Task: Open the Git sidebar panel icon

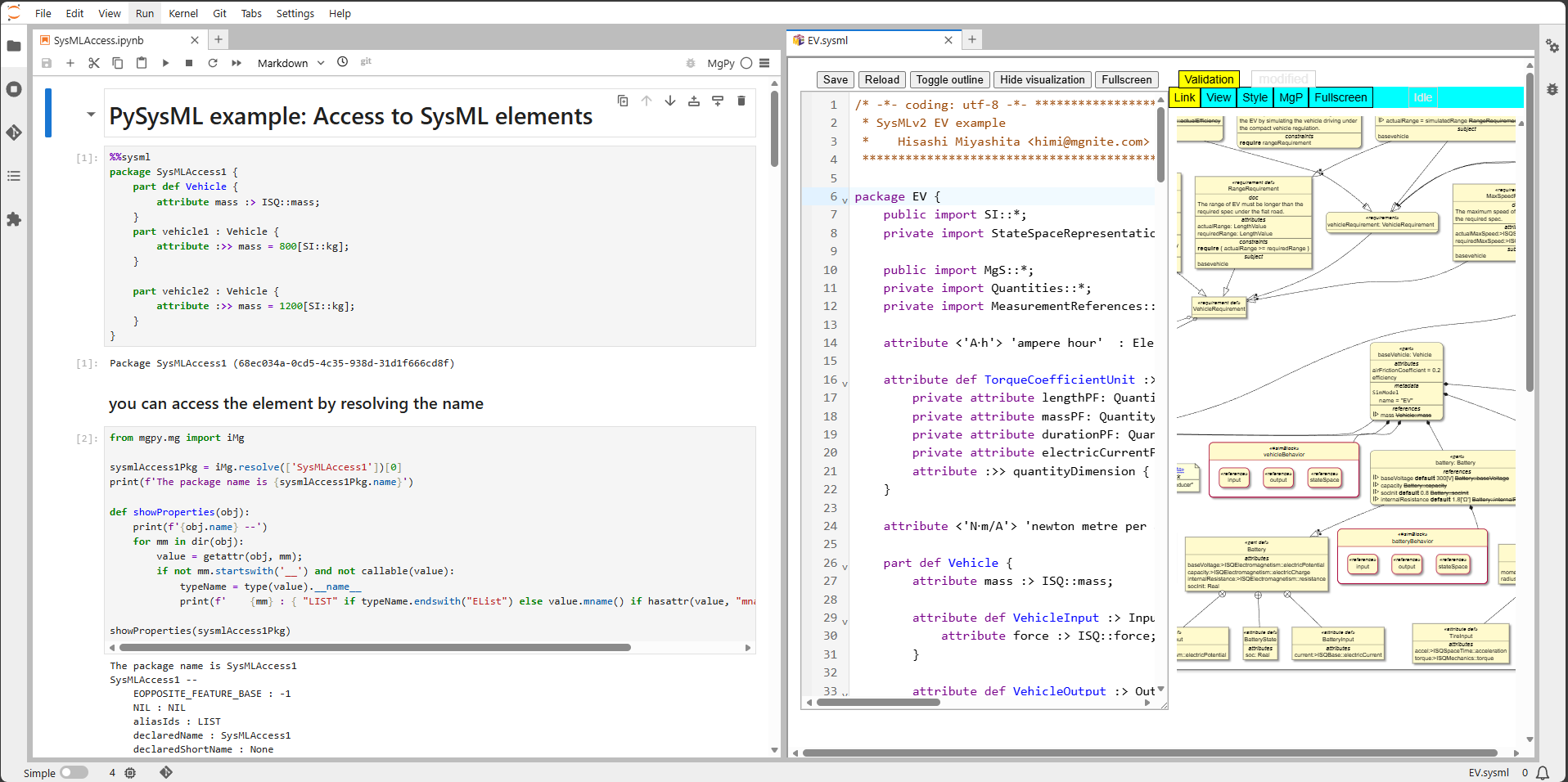Action: point(14,133)
